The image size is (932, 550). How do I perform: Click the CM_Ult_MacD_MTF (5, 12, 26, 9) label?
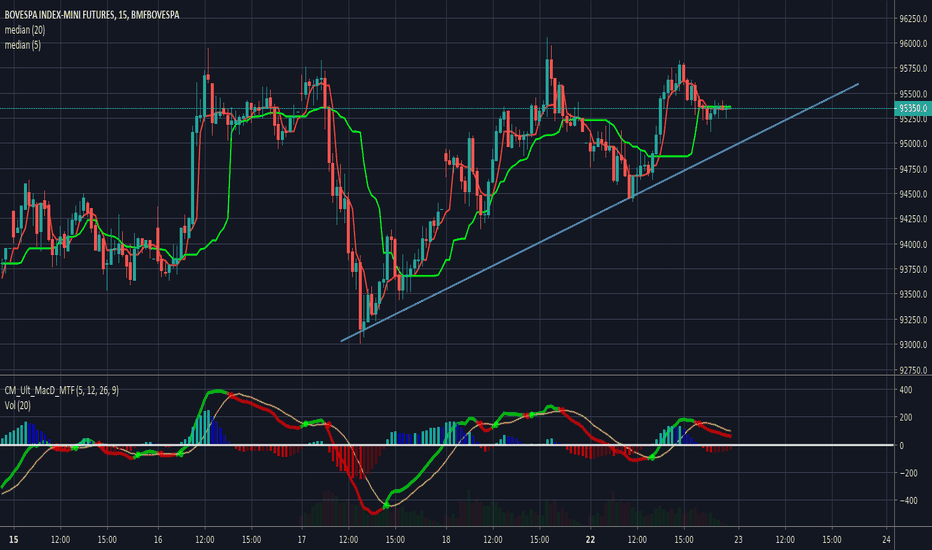click(61, 391)
